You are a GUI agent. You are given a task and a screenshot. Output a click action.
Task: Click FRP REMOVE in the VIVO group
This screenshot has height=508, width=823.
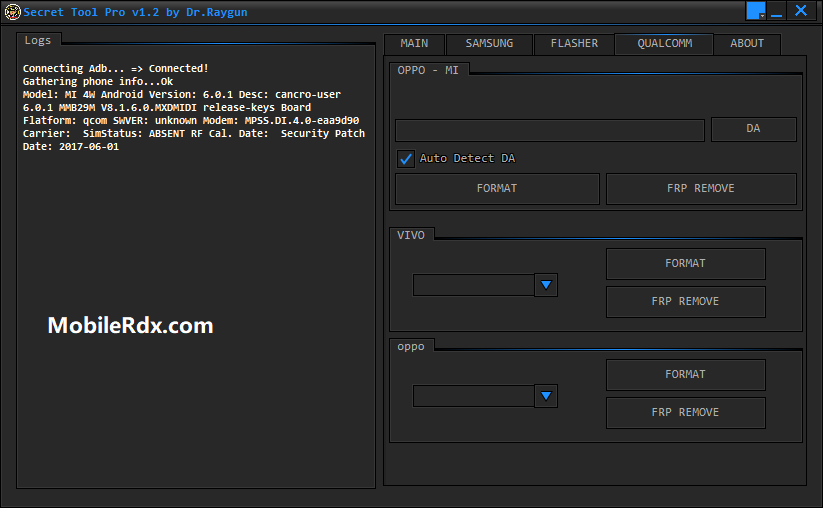point(685,302)
